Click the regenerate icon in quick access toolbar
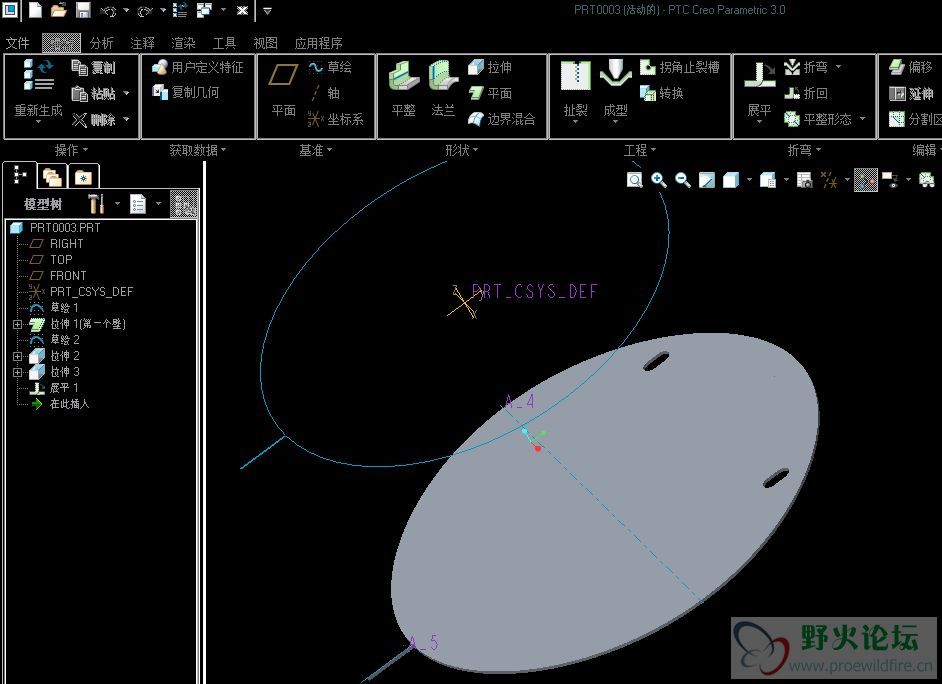 point(180,10)
